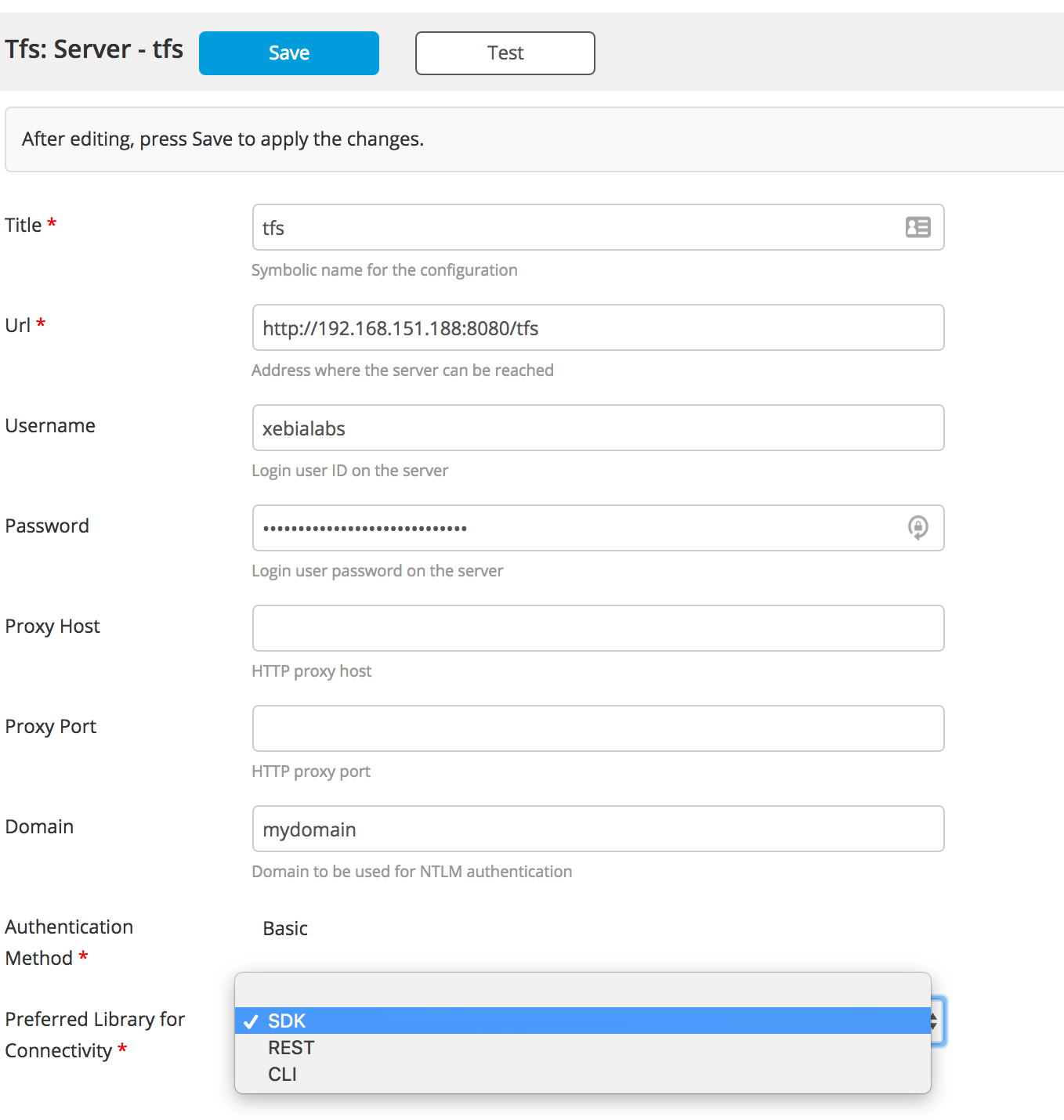This screenshot has width=1064, height=1120.
Task: Click the contact card icon in Title field
Action: tap(917, 227)
